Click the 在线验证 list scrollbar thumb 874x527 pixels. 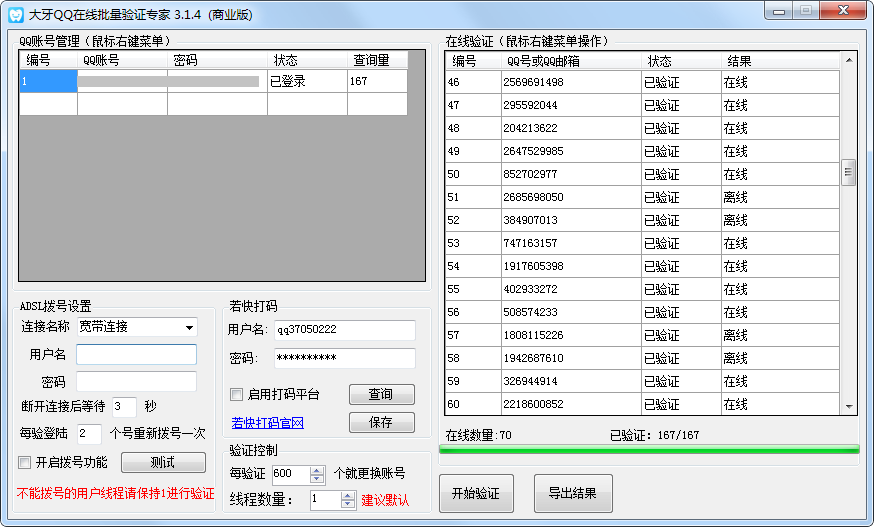(849, 172)
